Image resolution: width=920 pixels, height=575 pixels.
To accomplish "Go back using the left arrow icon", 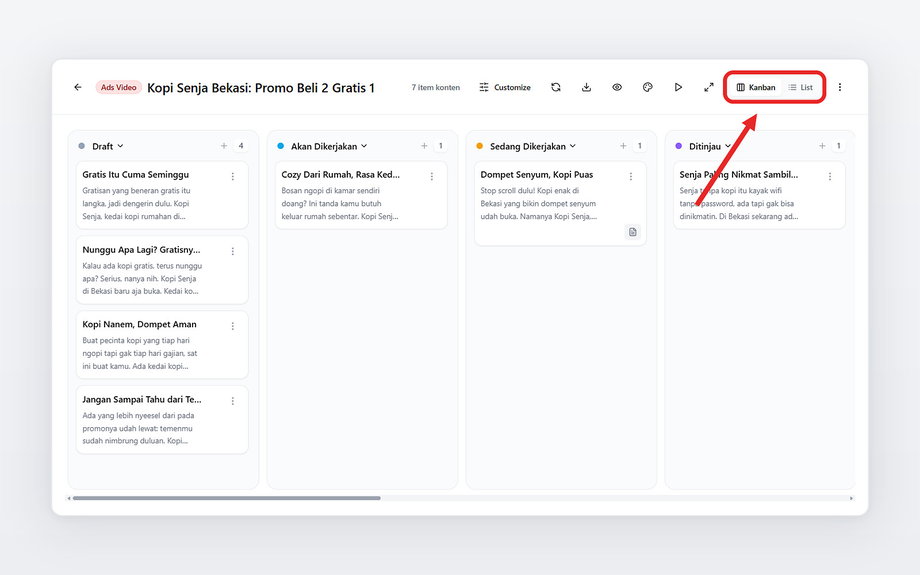I will pos(78,87).
